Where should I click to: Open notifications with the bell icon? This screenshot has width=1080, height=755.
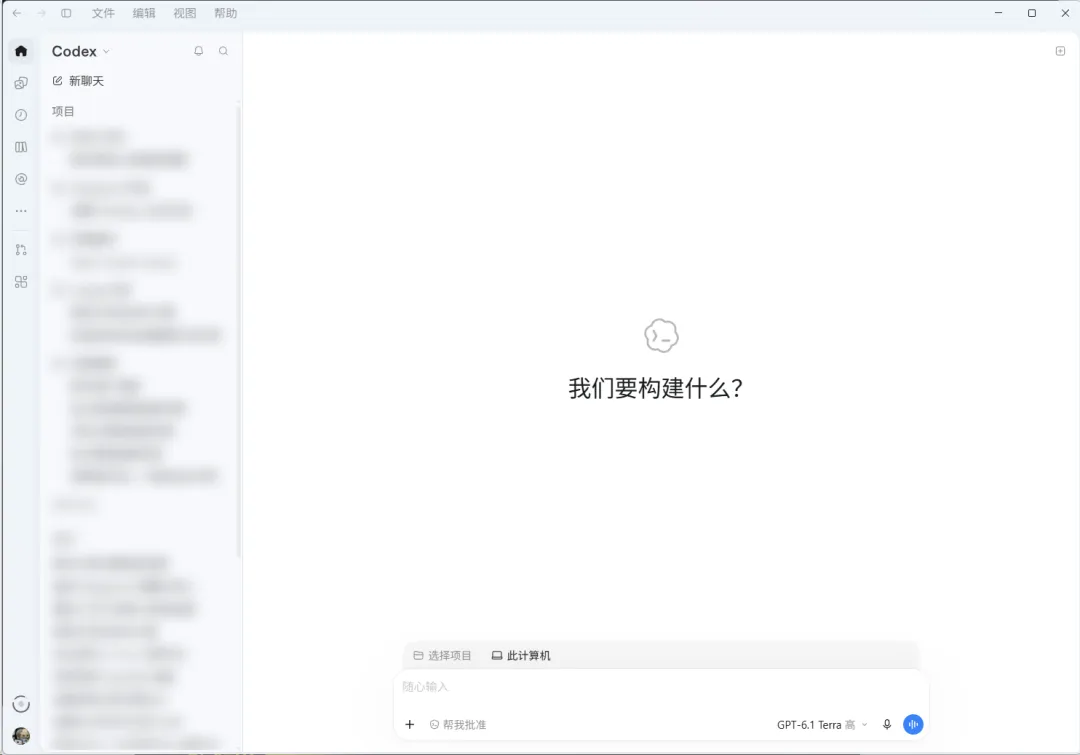198,51
